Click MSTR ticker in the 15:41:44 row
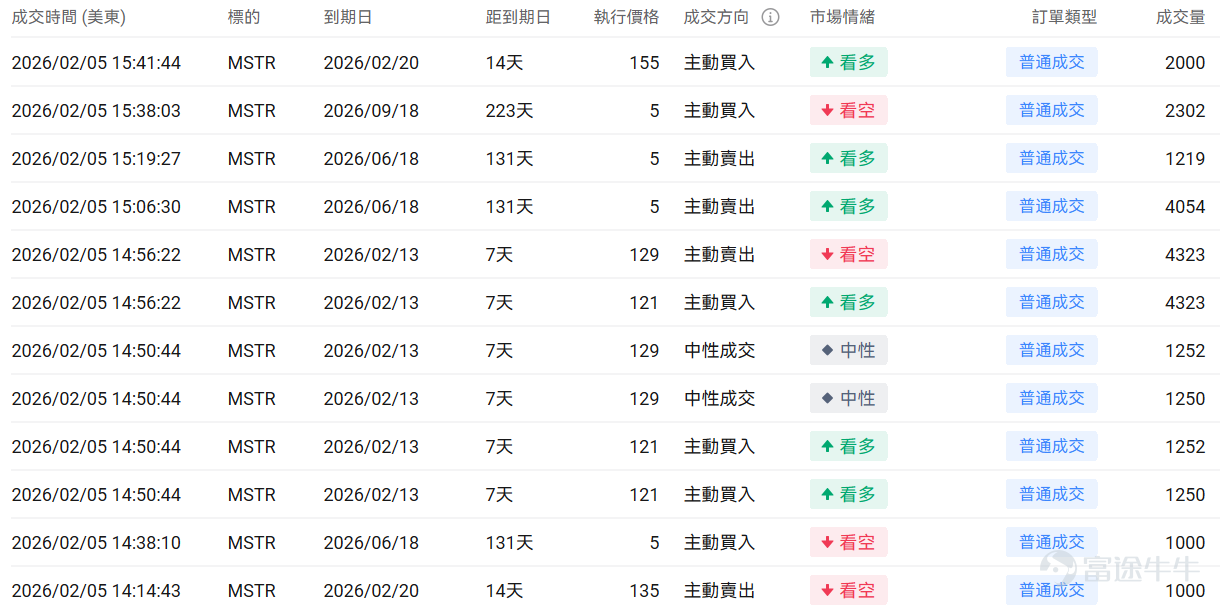 (251, 63)
